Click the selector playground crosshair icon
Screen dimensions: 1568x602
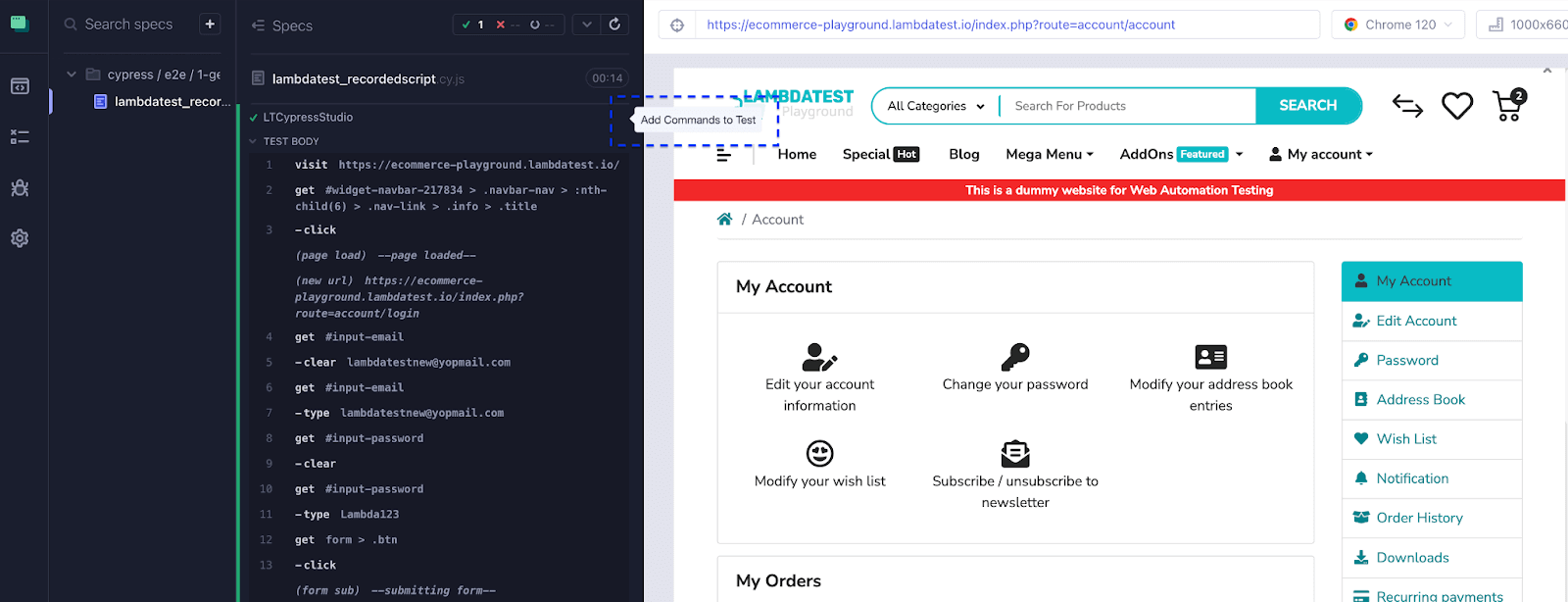(677, 25)
